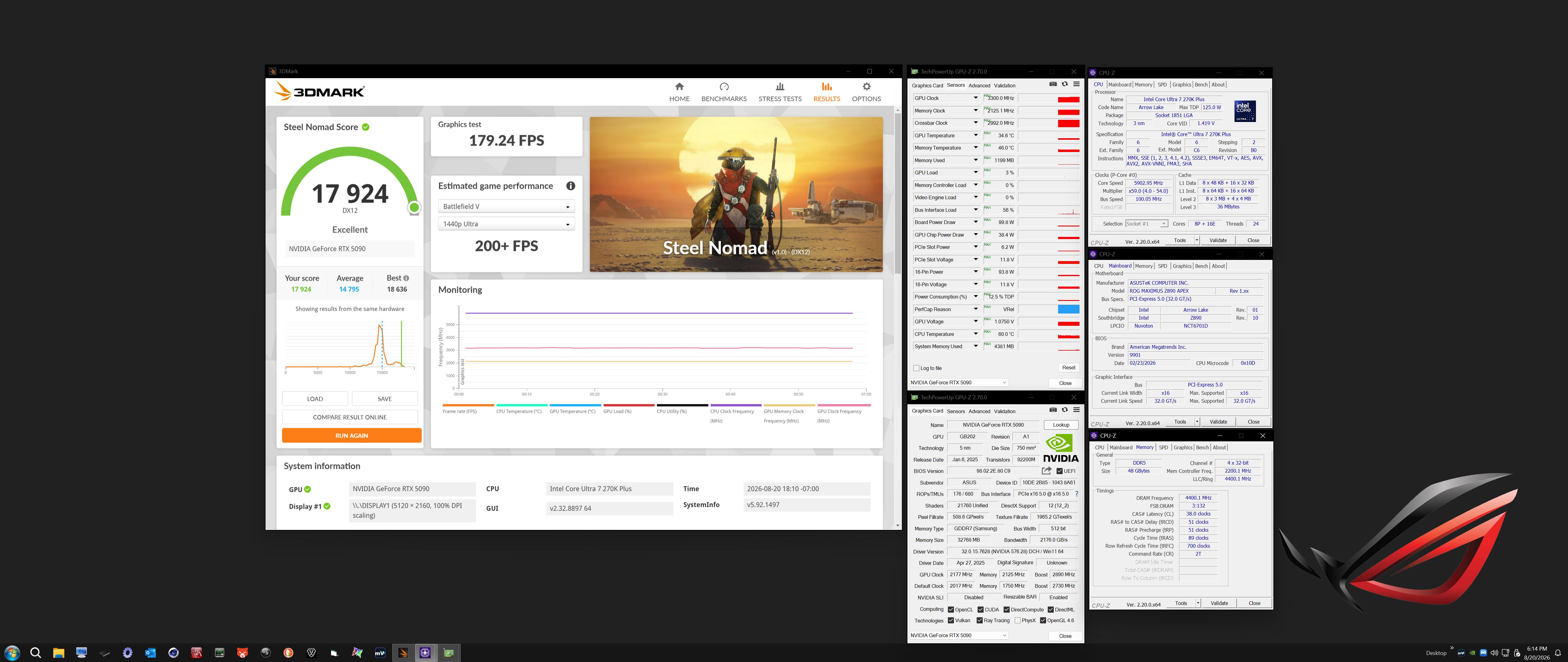Image resolution: width=1568 pixels, height=662 pixels.
Task: Open Outlook from the taskbar
Action: pyautogui.click(x=150, y=653)
